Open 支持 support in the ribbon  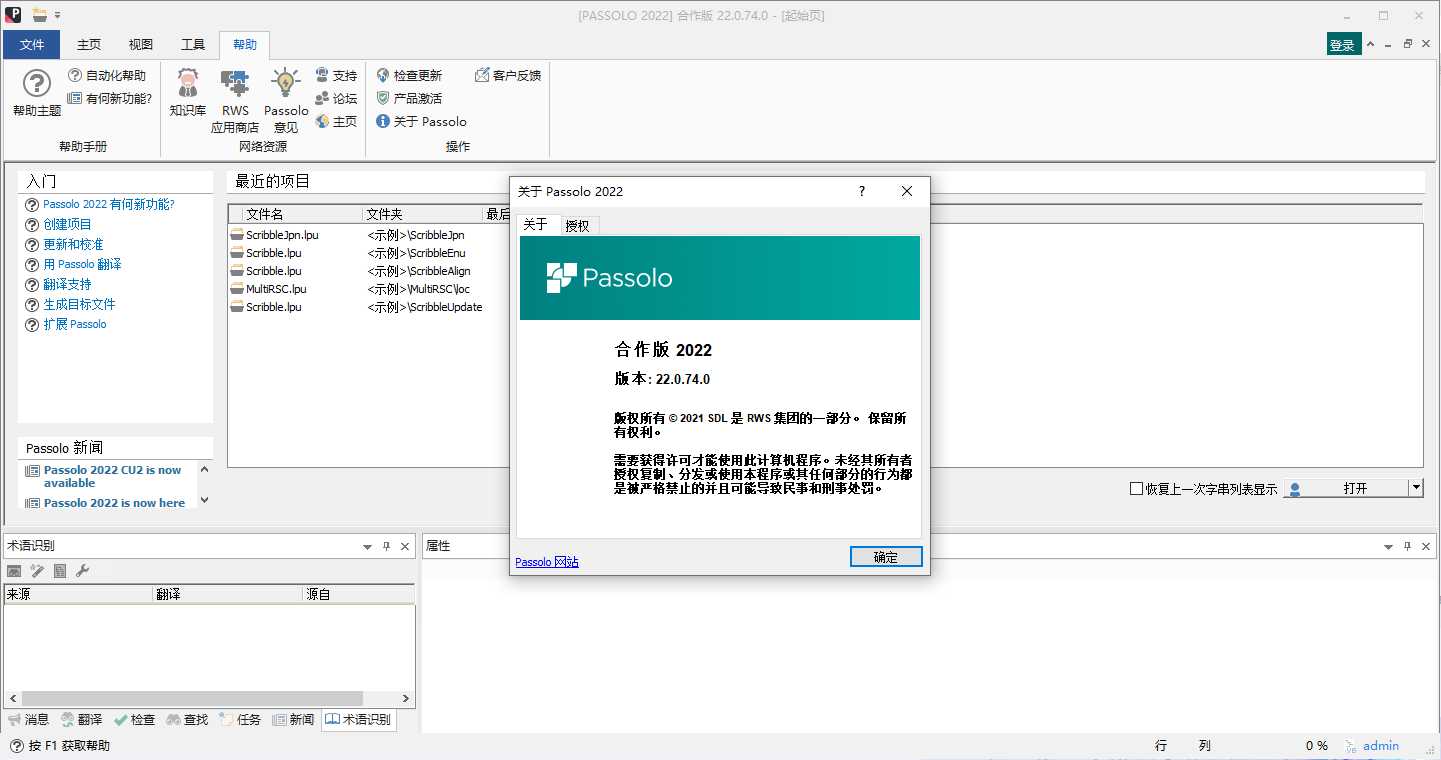point(336,75)
